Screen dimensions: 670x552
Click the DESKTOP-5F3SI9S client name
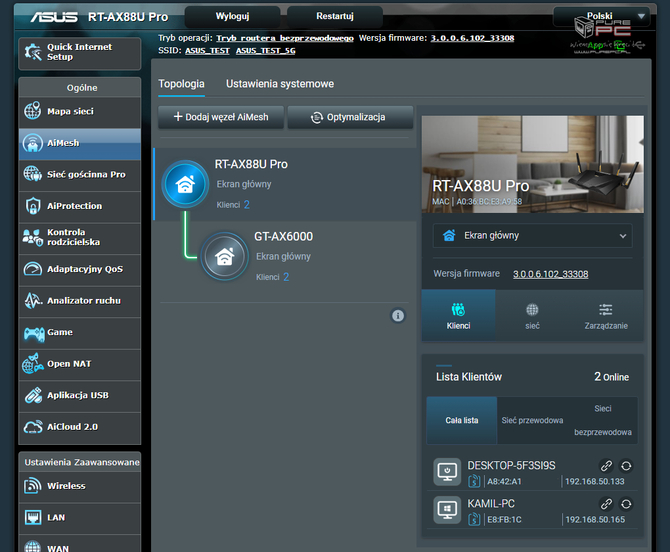click(511, 465)
